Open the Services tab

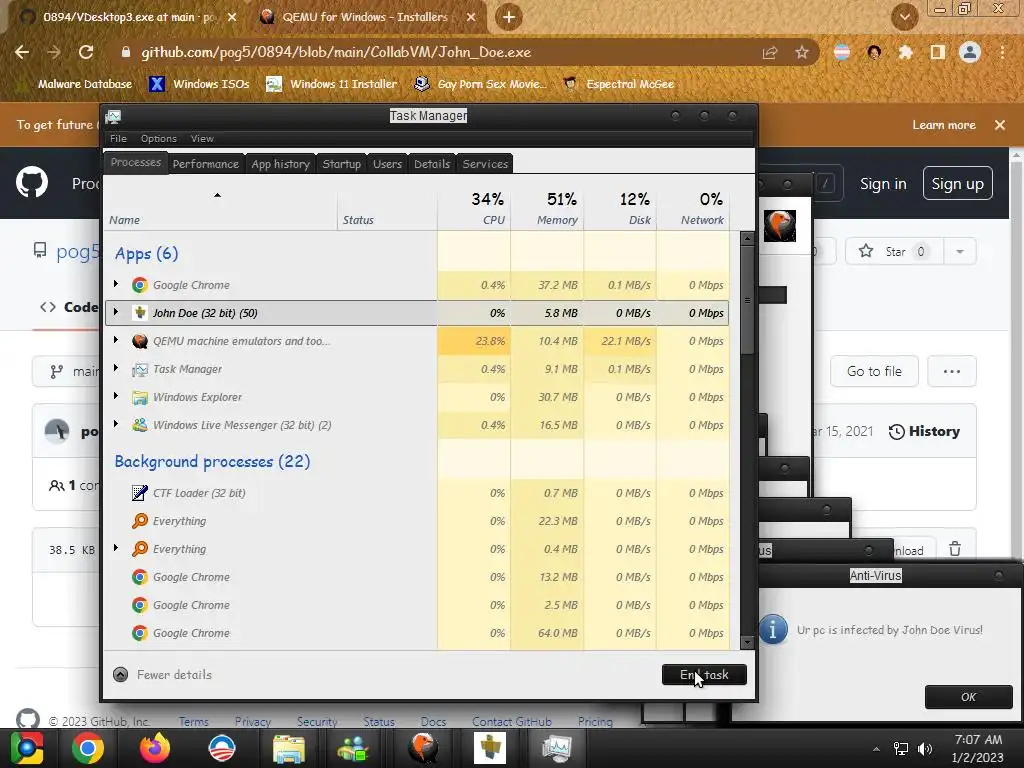click(x=485, y=164)
